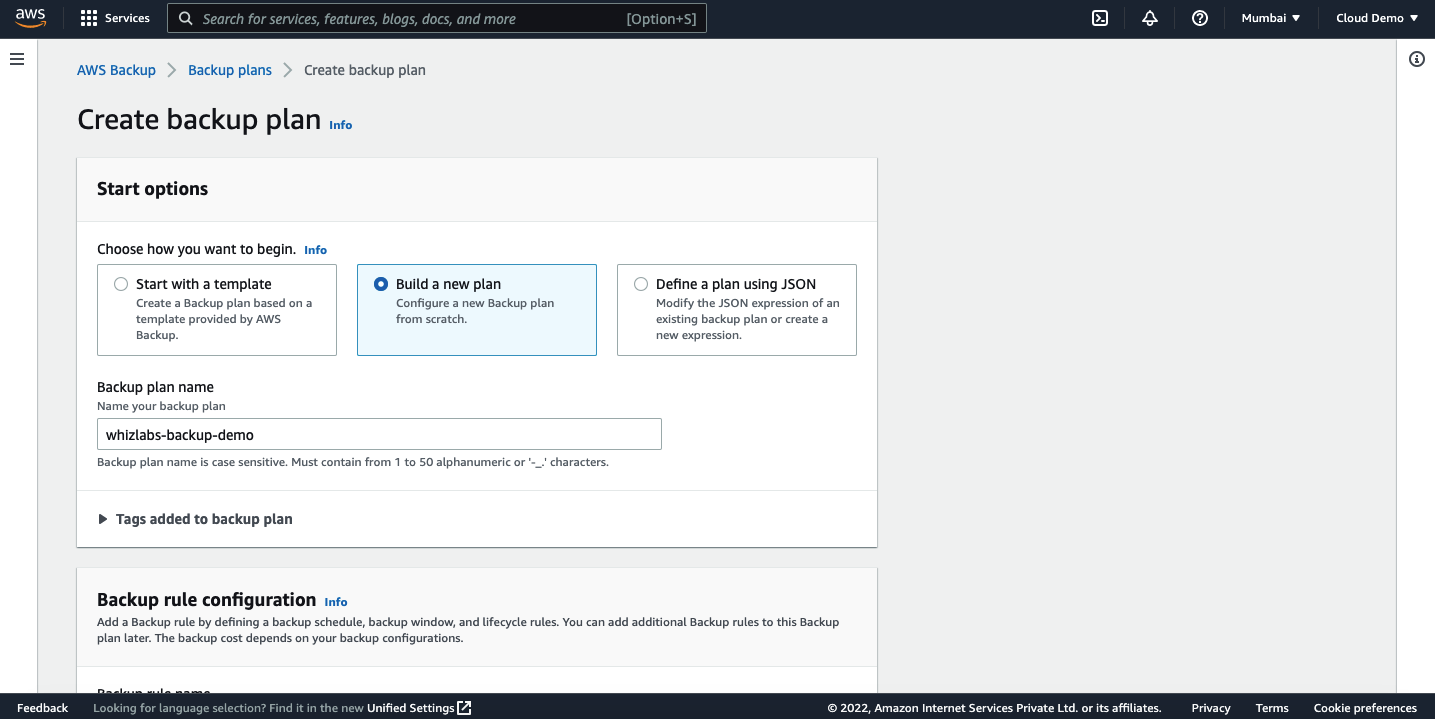
Task: Open Unified Settings external link icon
Action: (464, 708)
